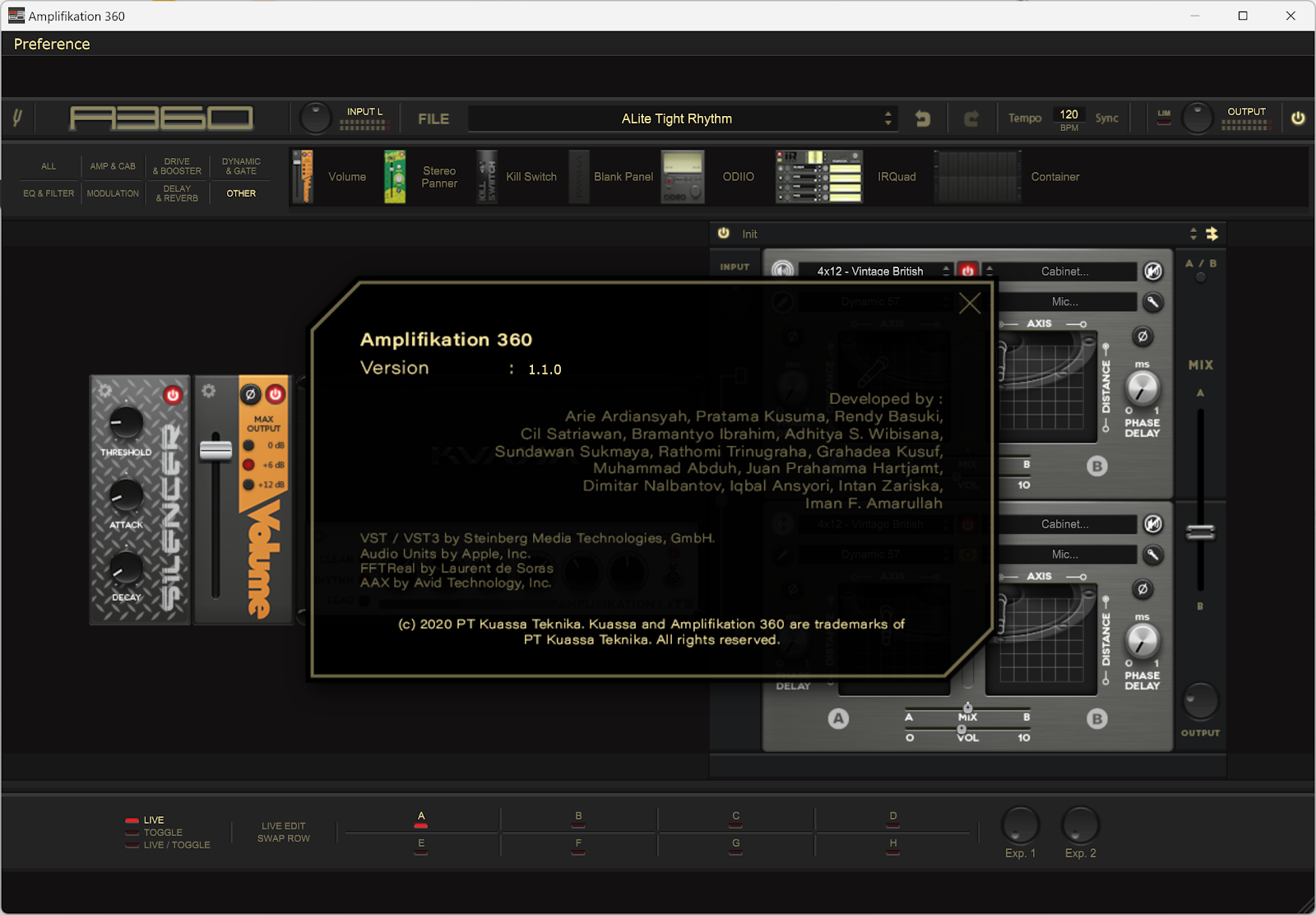The image size is (1316, 915).
Task: Add the ODIIO module thumbnail
Action: [x=683, y=176]
